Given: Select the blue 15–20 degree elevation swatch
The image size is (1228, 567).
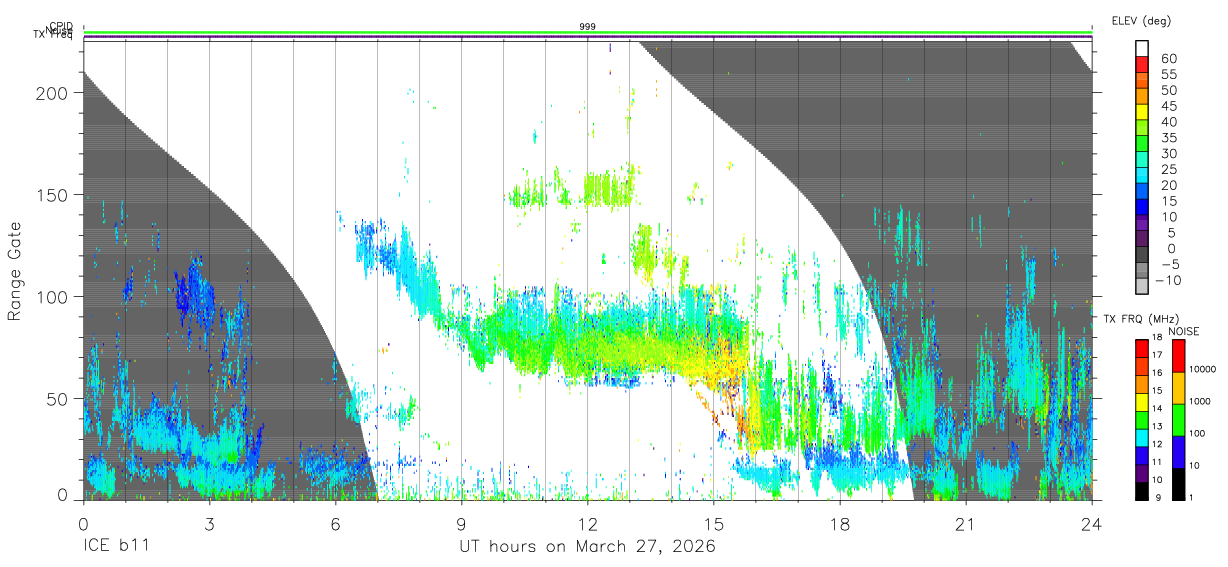Looking at the screenshot, I should 1142,191.
